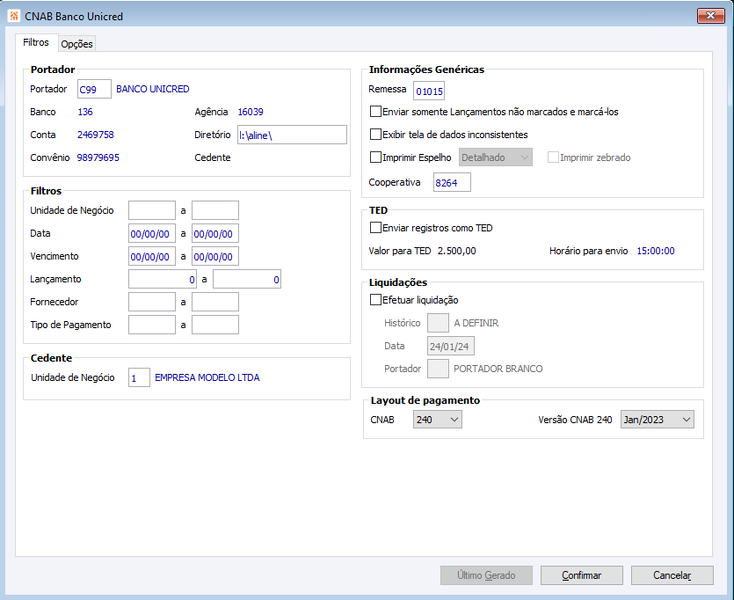Click the first Vencimento date field
This screenshot has height=600, width=734.
[x=152, y=256]
